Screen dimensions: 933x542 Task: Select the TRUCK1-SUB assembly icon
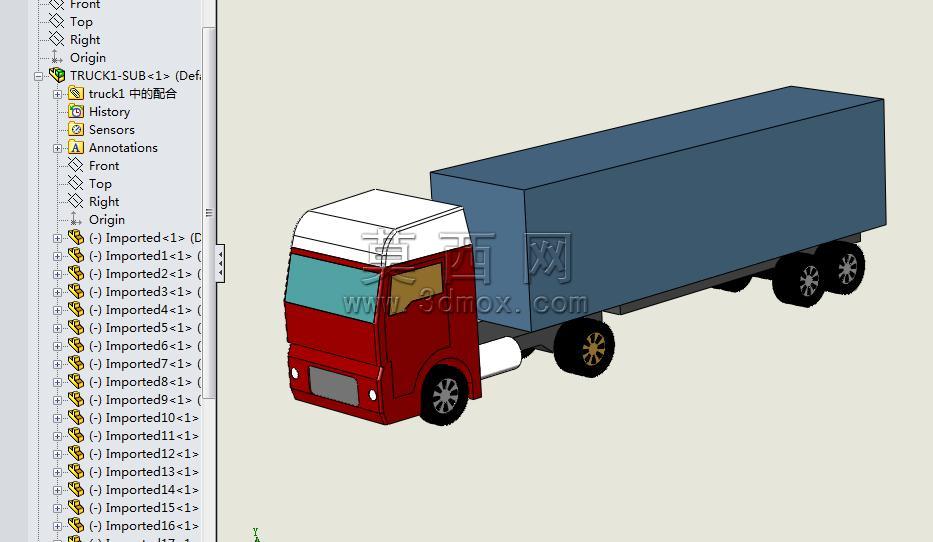tap(57, 76)
